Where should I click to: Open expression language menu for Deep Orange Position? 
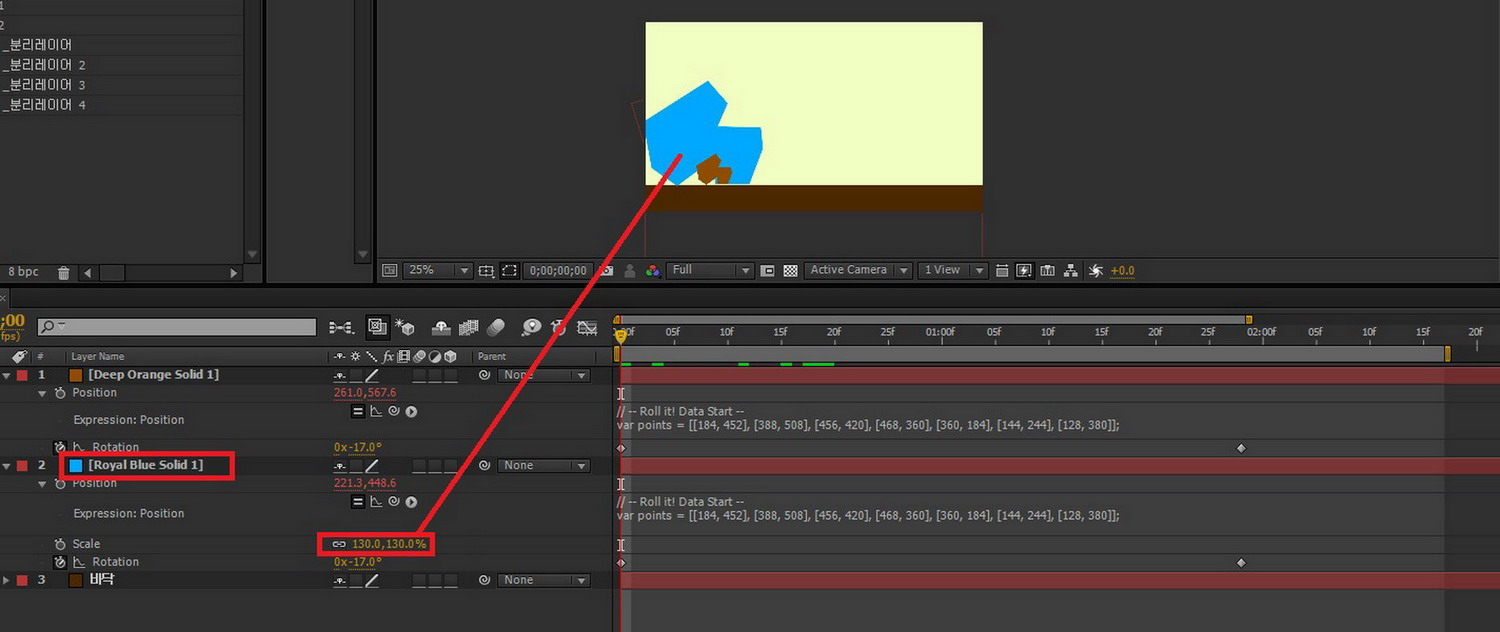(411, 411)
